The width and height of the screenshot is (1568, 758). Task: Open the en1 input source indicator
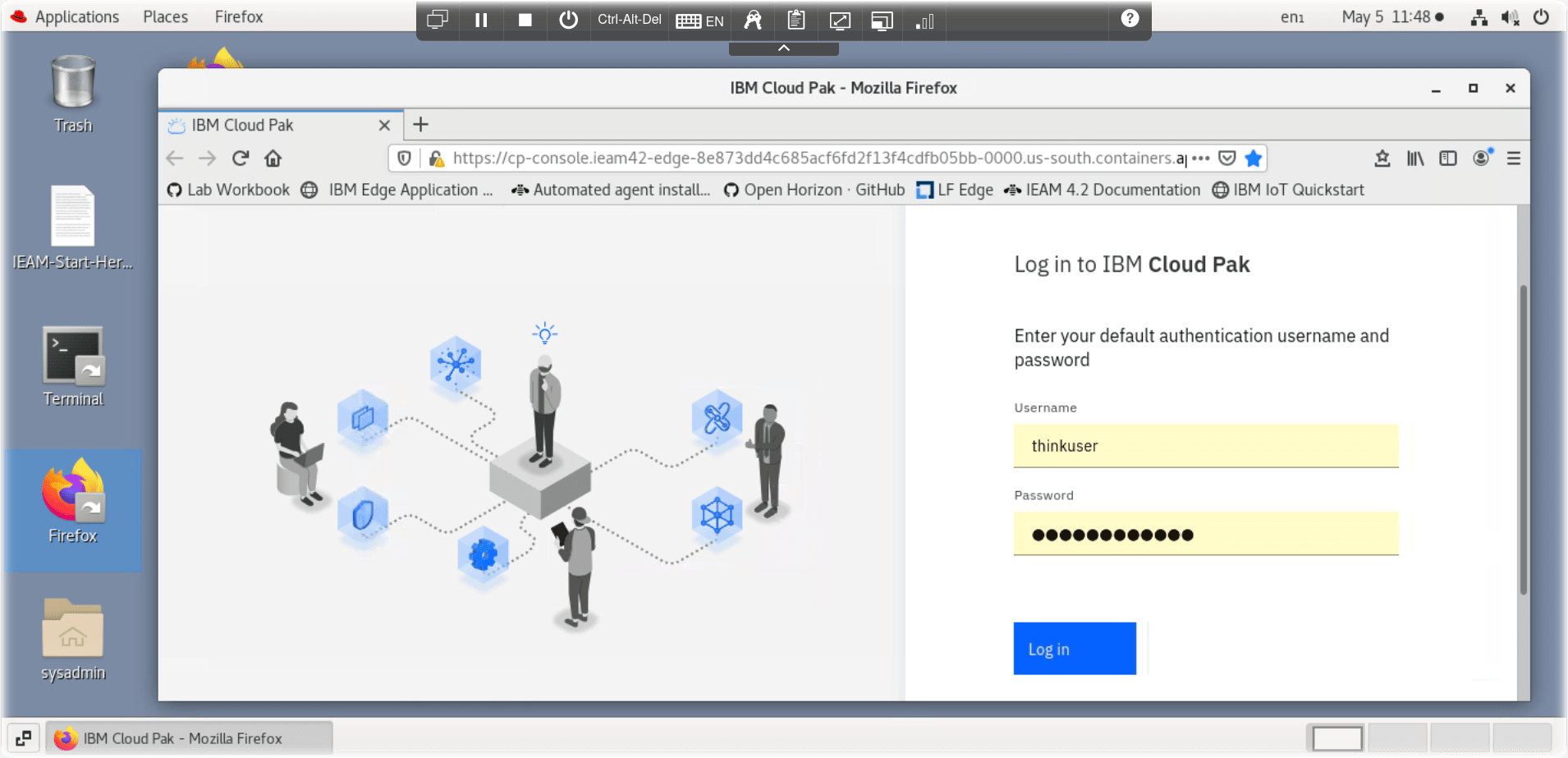[1292, 16]
